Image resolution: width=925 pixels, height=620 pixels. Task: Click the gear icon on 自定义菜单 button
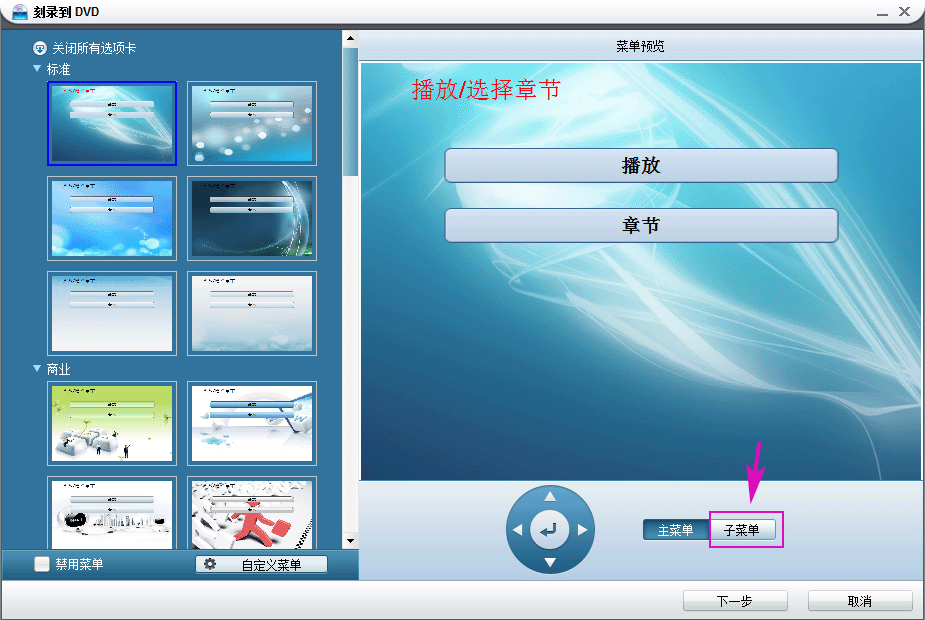pos(210,565)
